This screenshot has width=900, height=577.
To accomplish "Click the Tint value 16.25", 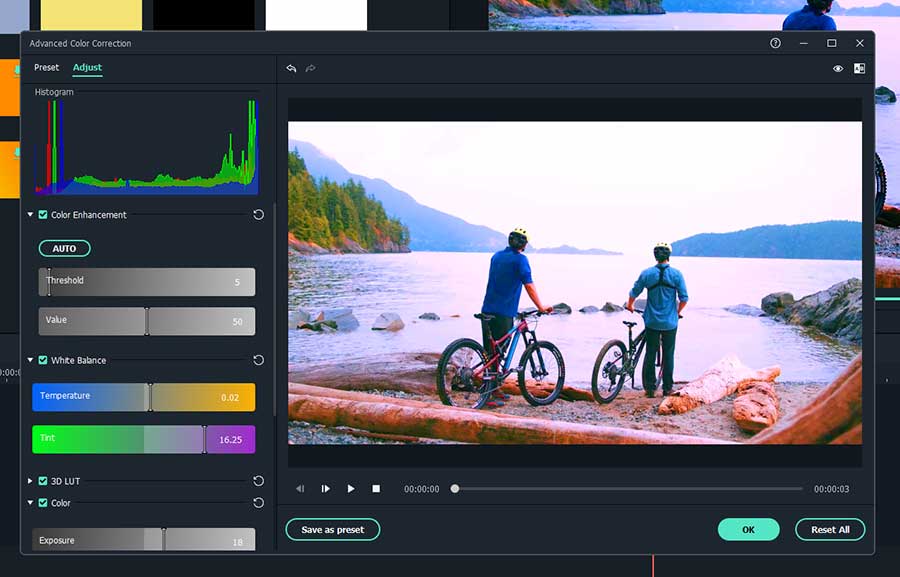I will click(230, 440).
